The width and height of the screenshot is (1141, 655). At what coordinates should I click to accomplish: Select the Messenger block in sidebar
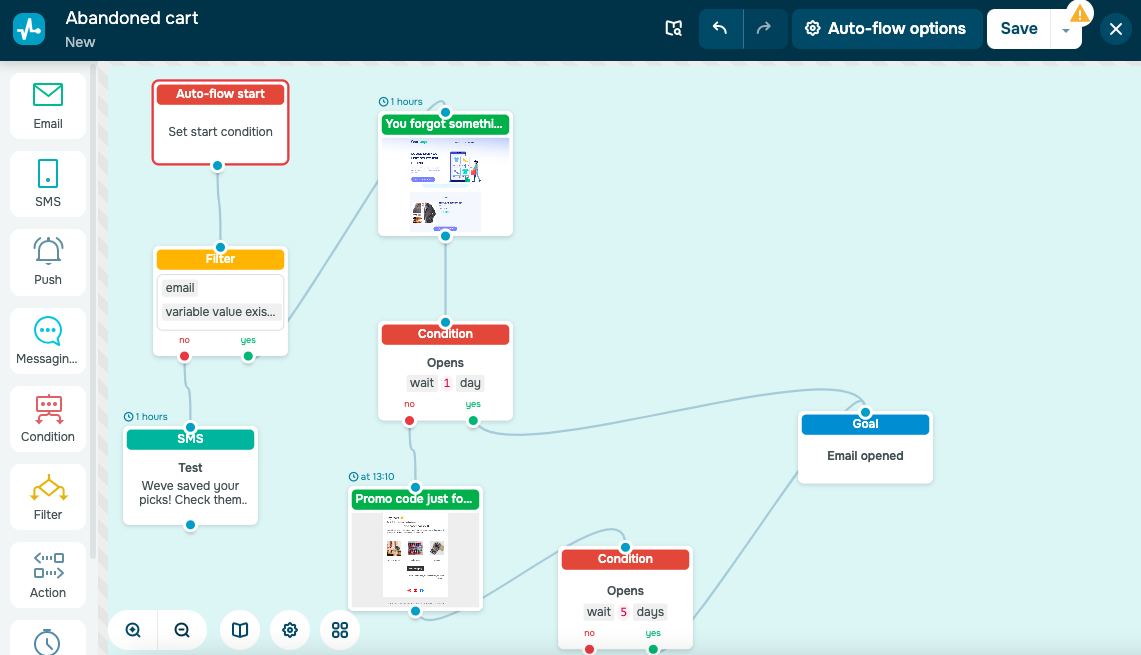point(48,341)
